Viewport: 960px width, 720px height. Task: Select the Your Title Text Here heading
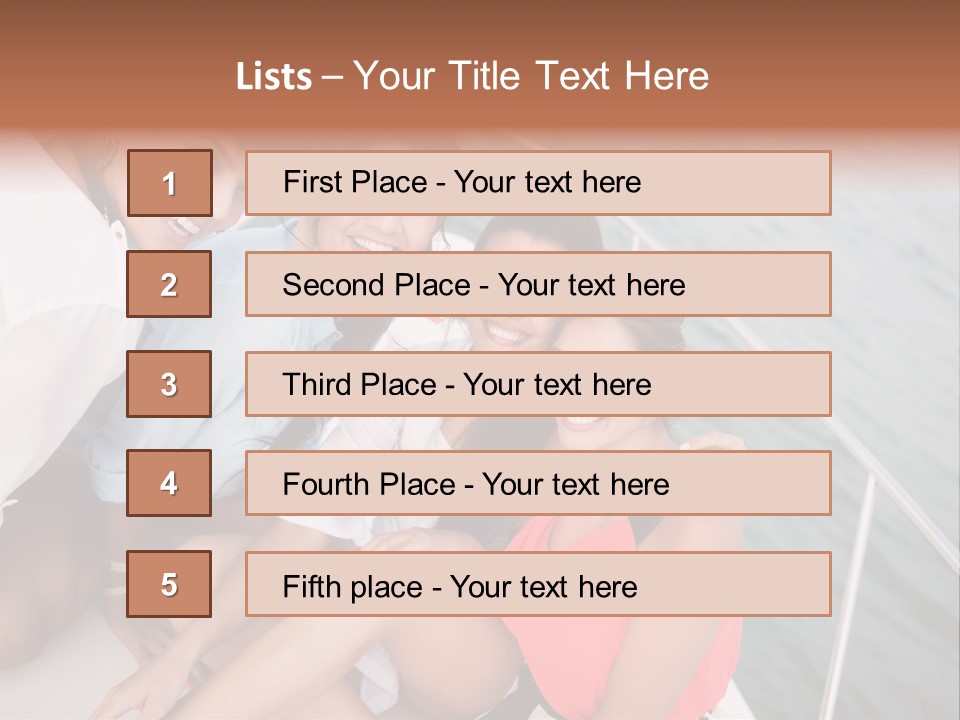click(x=531, y=76)
